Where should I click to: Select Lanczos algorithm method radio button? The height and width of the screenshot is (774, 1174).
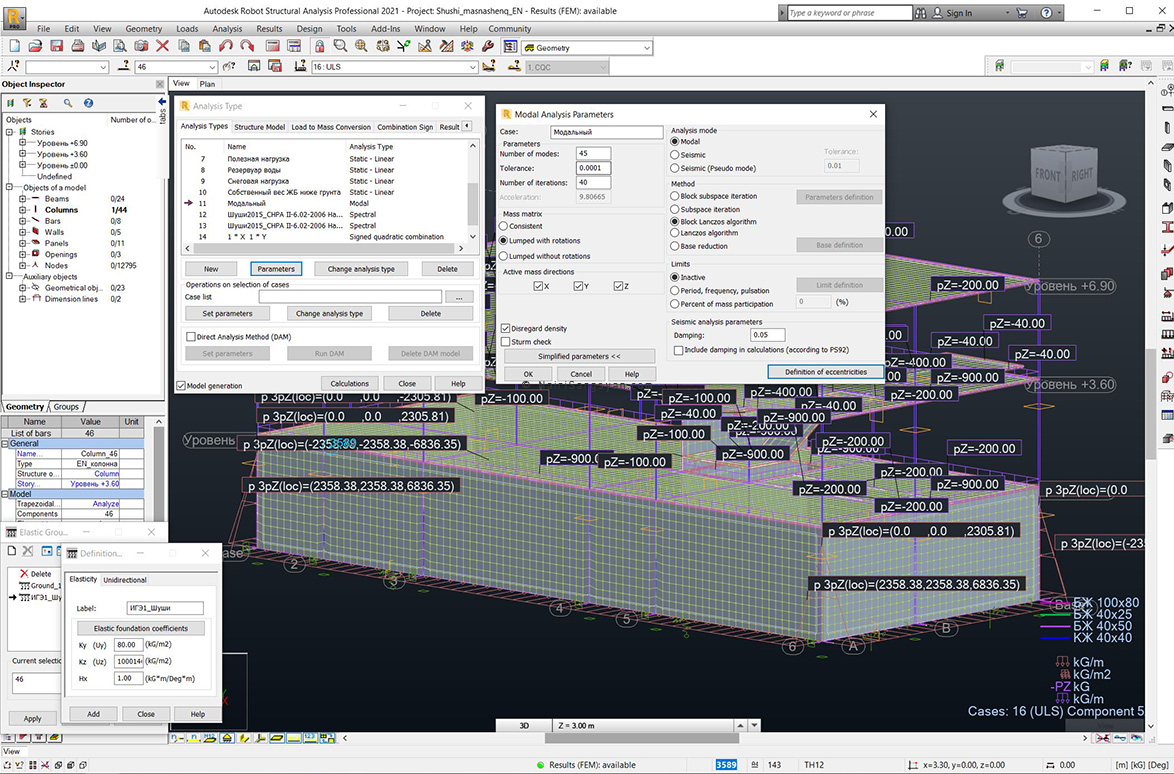675,233
